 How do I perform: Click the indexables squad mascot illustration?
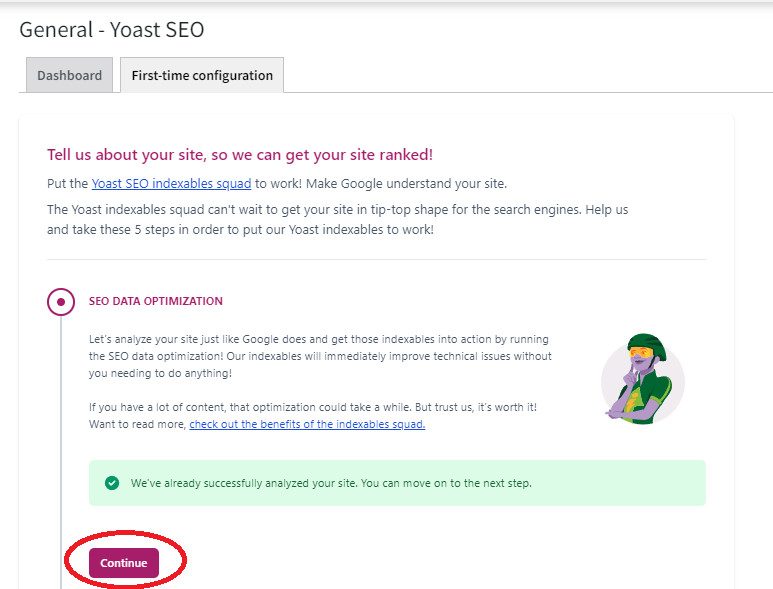(x=642, y=377)
